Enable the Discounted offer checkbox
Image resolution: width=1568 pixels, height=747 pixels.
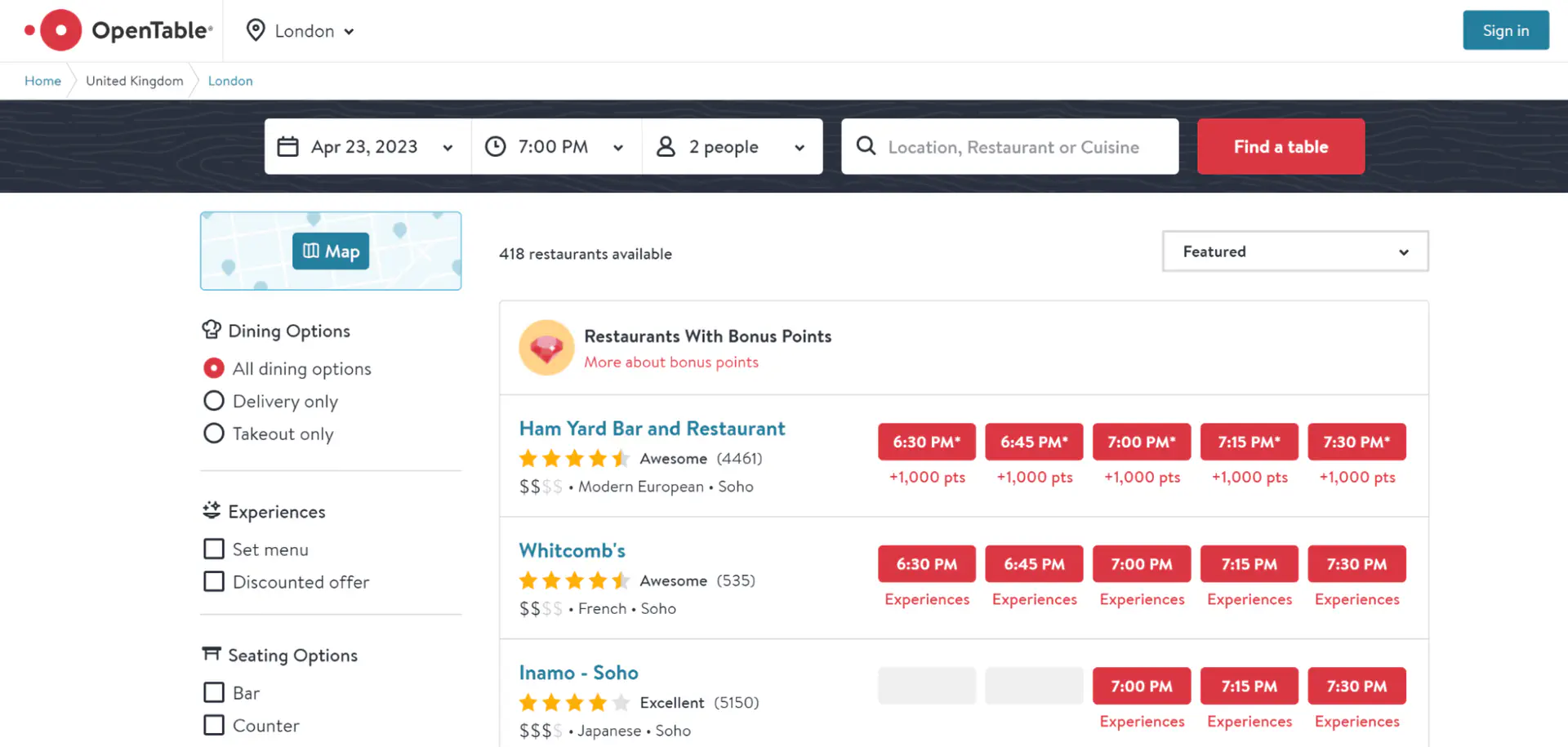pyautogui.click(x=214, y=581)
